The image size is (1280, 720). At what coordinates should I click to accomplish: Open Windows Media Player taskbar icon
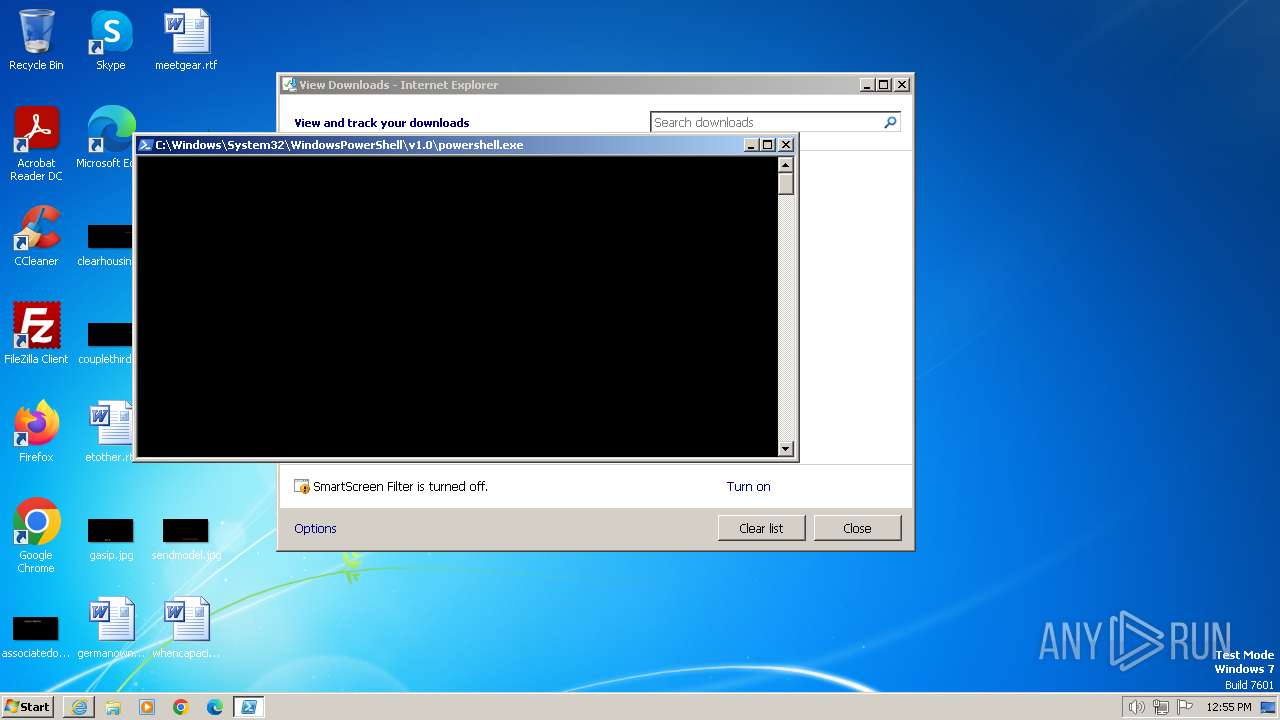[x=147, y=707]
